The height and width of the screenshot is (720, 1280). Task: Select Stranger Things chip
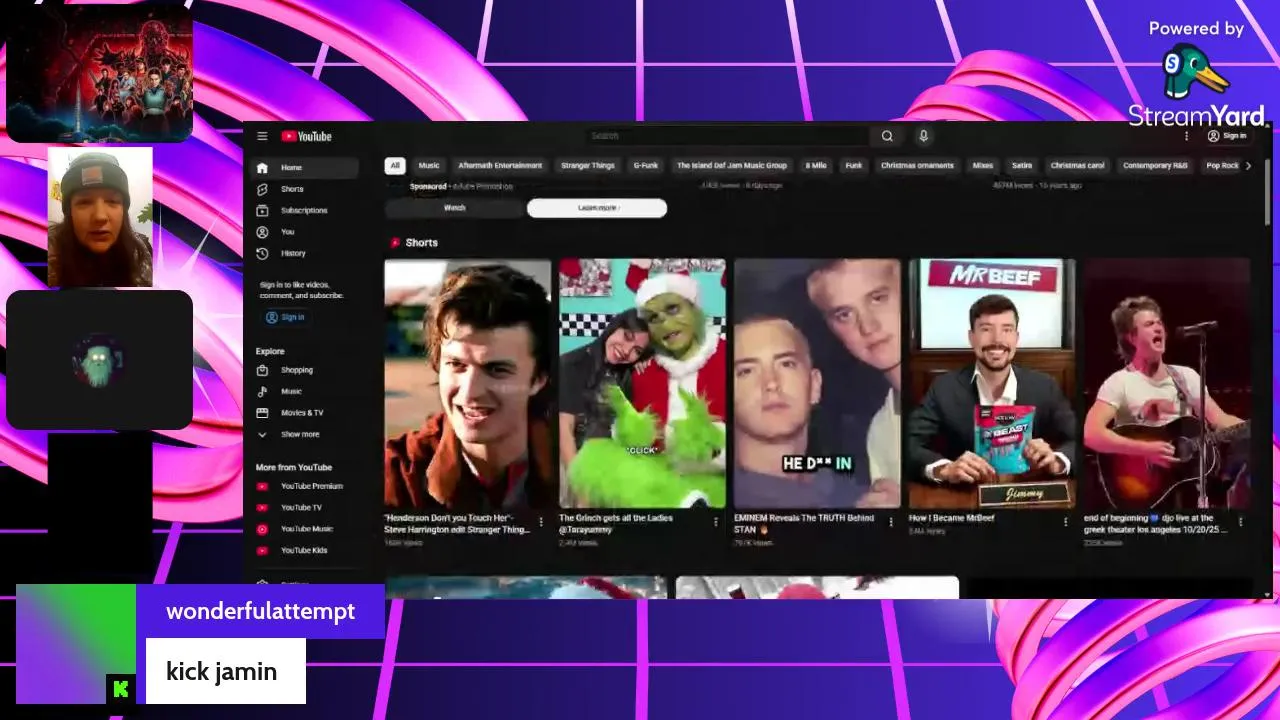[x=588, y=165]
